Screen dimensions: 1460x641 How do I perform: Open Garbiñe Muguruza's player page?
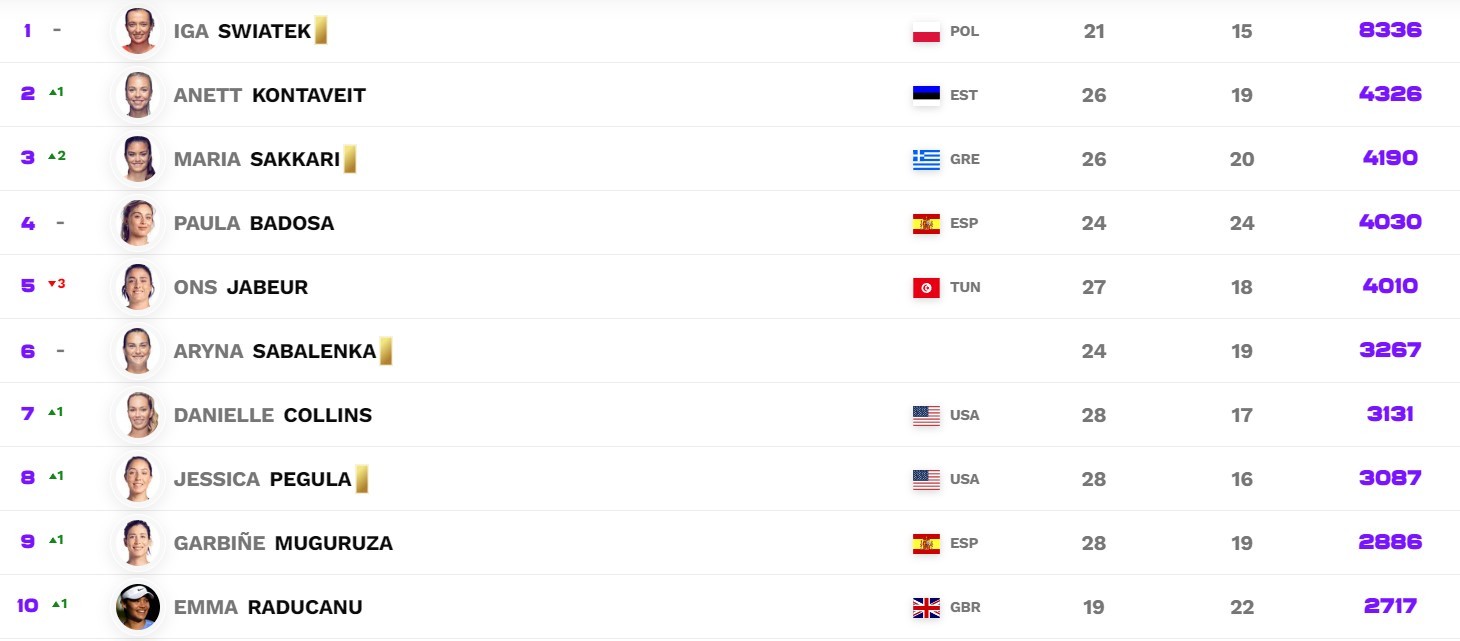coord(283,543)
